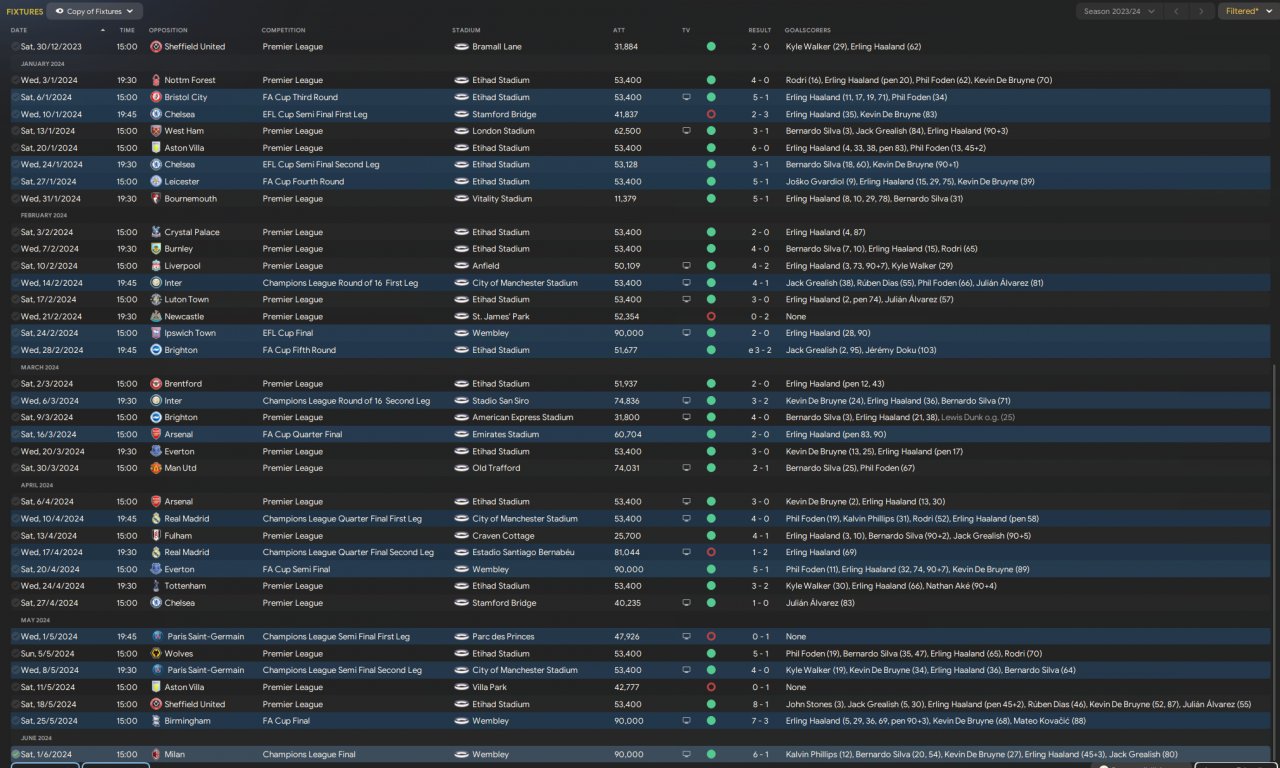Open the Copy of Fixtures view dropdown
1280x768 pixels.
(x=95, y=11)
